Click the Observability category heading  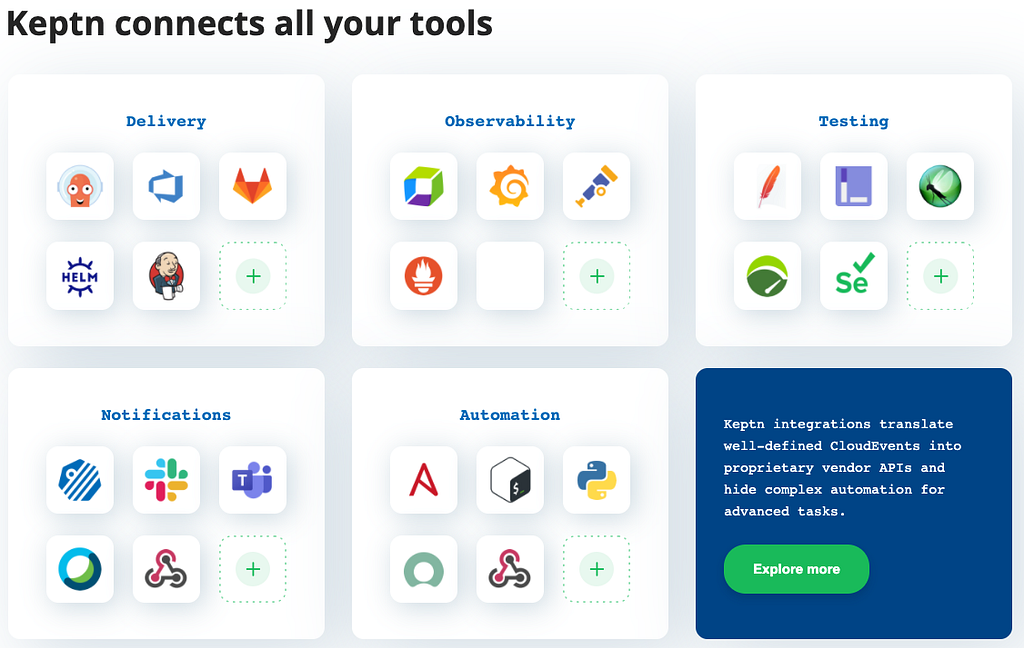tap(509, 122)
